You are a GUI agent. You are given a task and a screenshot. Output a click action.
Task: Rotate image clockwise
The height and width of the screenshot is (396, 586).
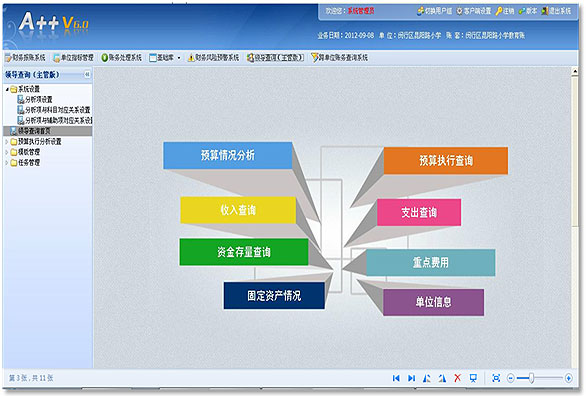tap(442, 378)
